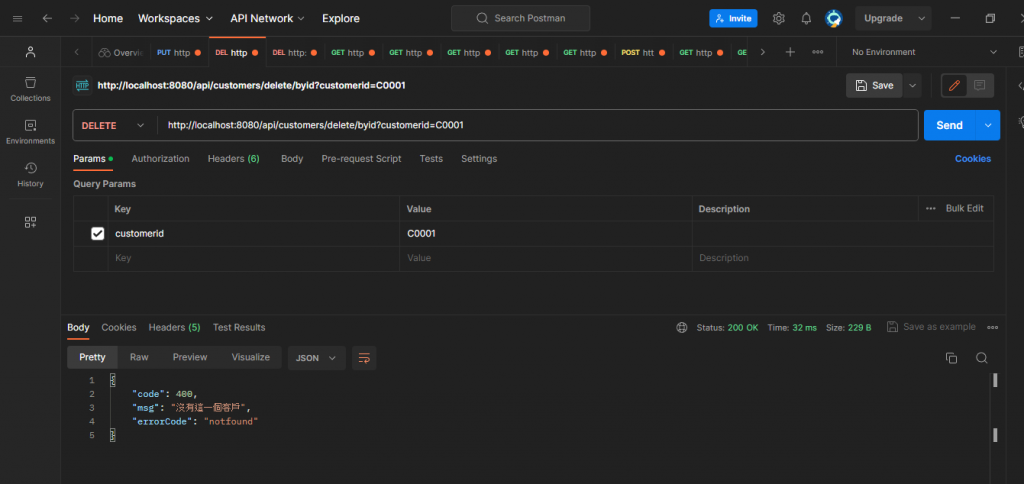
Task: Open Collections in the sidebar
Action: pos(30,89)
